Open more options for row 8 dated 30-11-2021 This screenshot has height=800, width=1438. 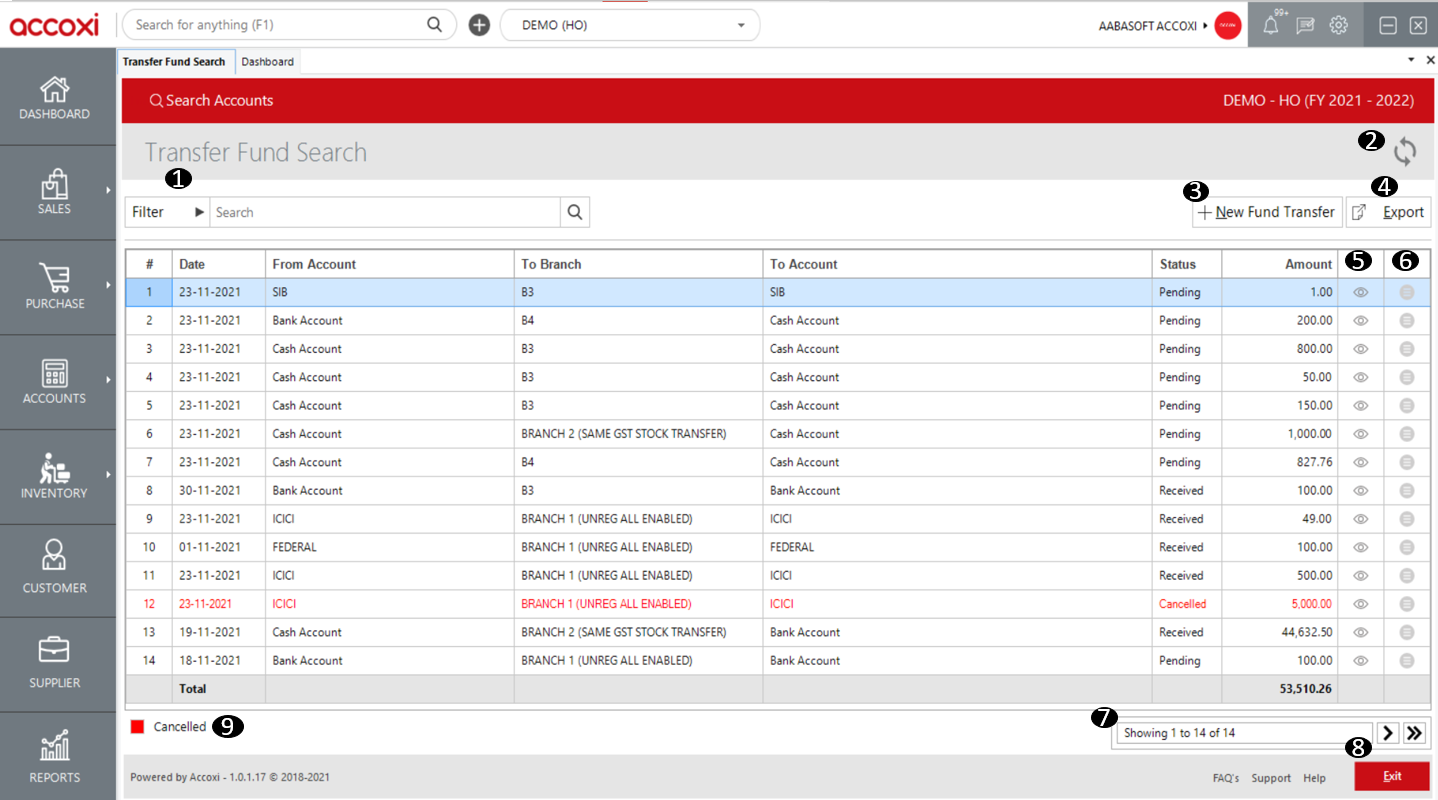tap(1407, 491)
